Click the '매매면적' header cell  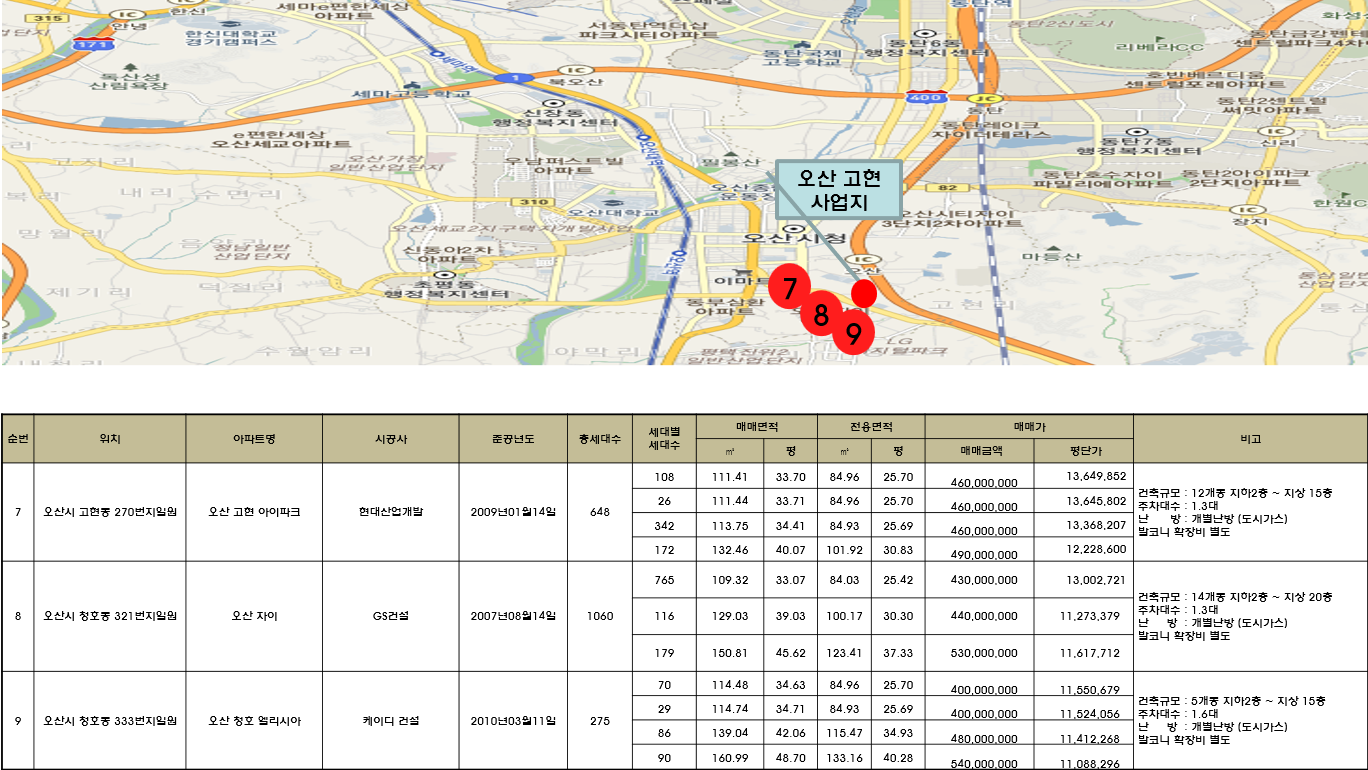[x=757, y=426]
